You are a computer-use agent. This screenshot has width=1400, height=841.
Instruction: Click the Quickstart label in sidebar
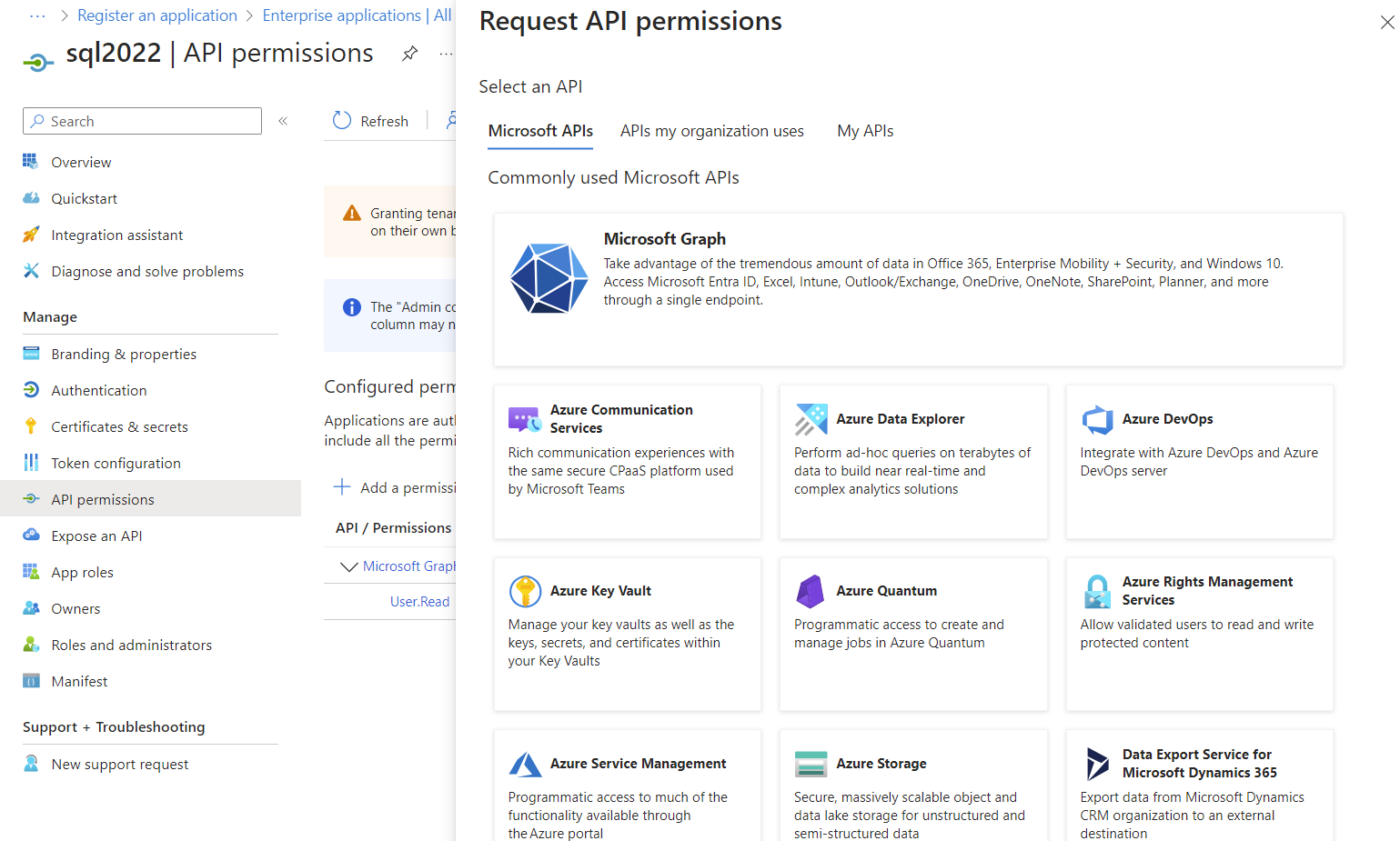pos(84,198)
